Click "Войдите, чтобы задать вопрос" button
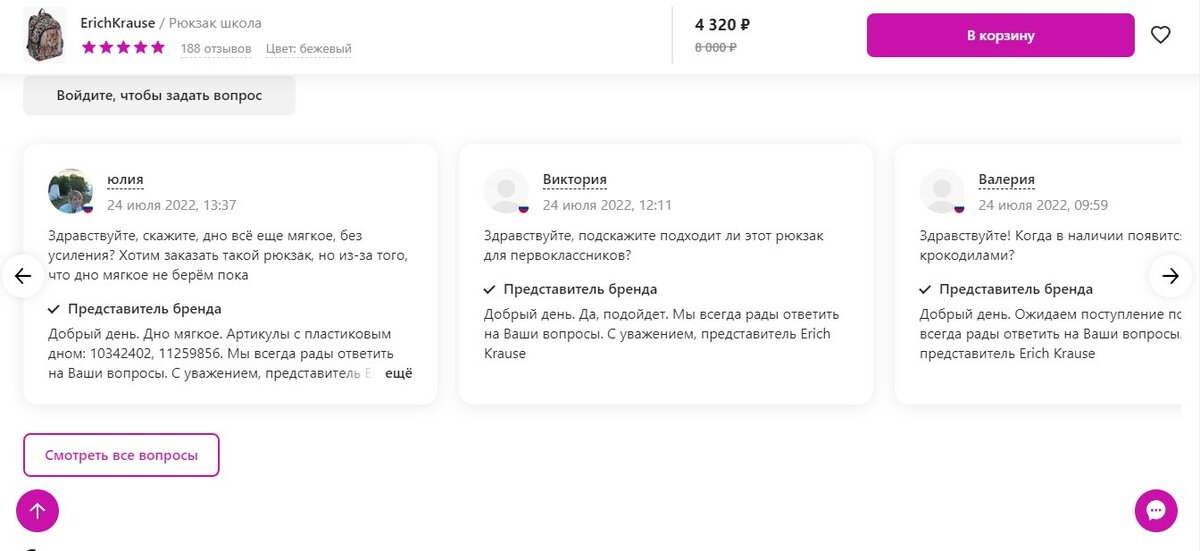Viewport: 1200px width, 551px height. [159, 96]
